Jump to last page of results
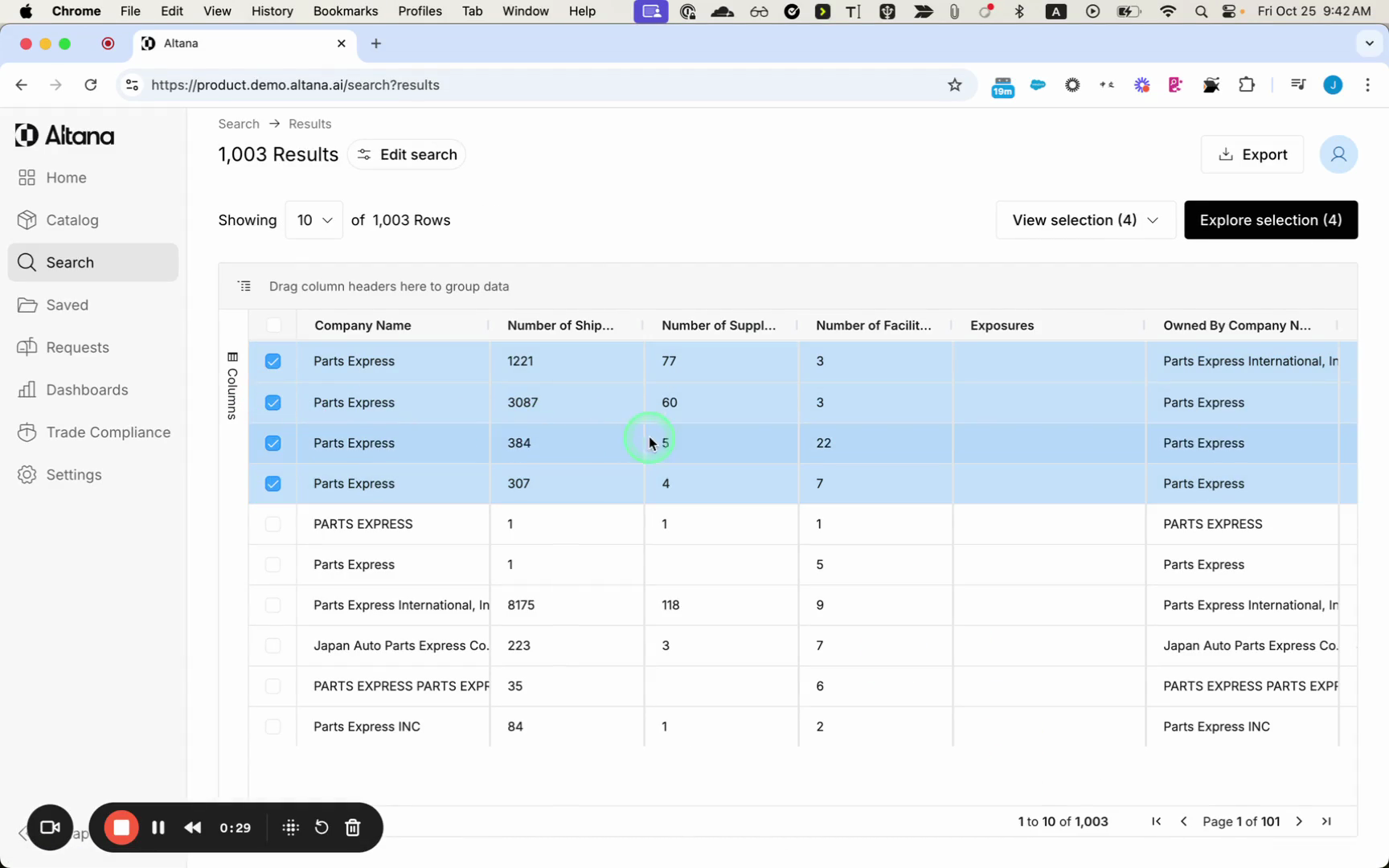This screenshot has height=868, width=1389. (x=1326, y=821)
